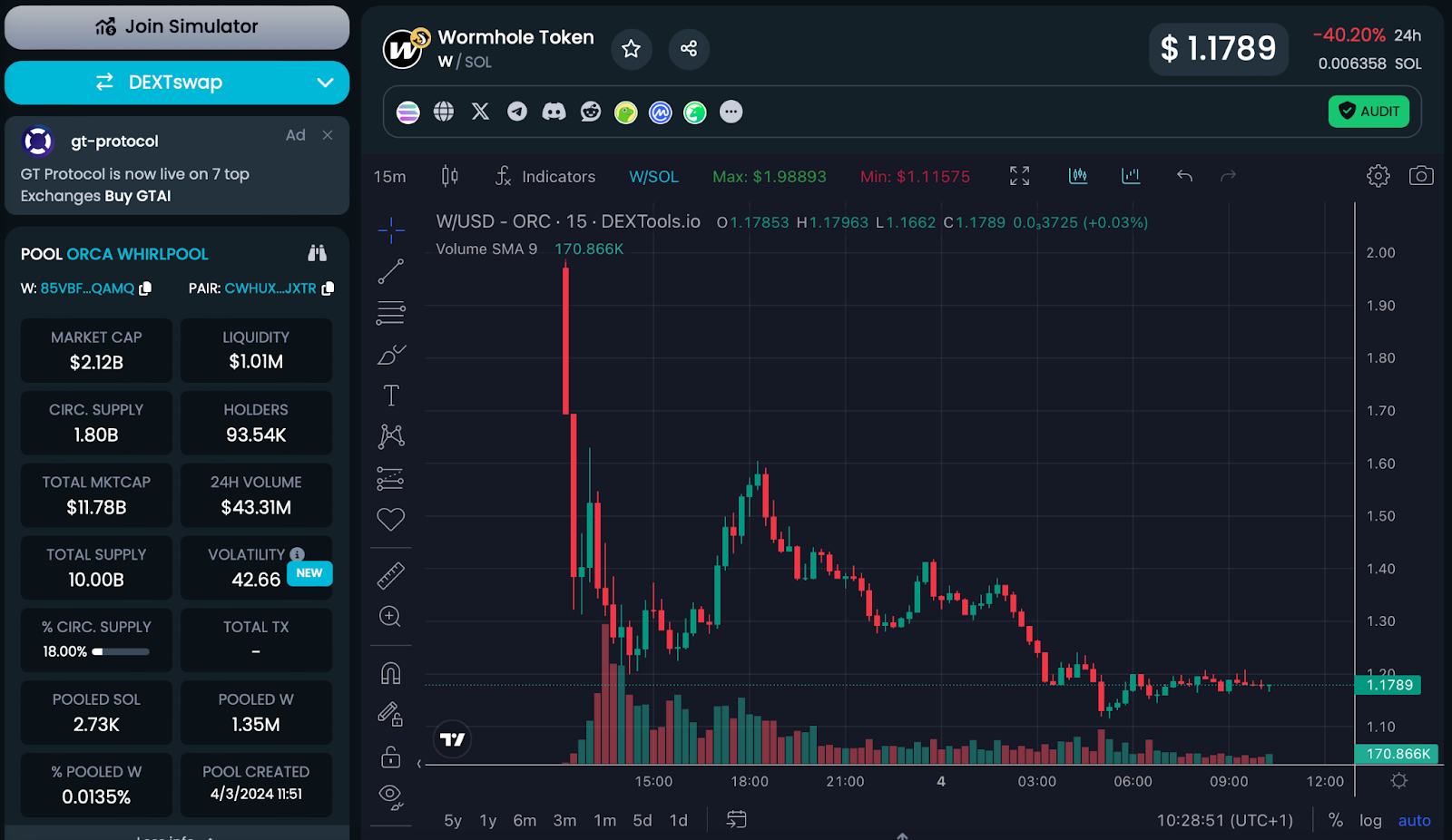Select the 1y time range
The image size is (1452, 840).
coord(488,820)
